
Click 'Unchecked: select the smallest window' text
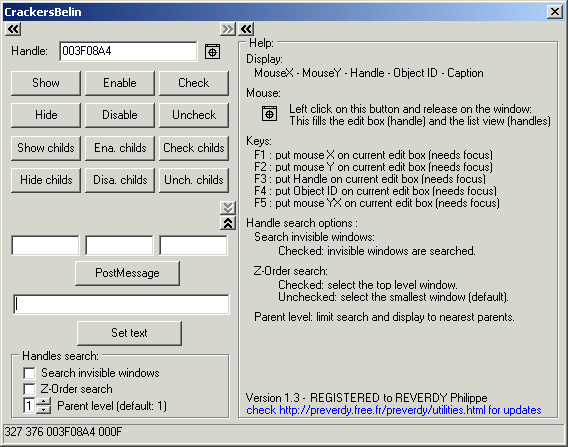click(393, 297)
